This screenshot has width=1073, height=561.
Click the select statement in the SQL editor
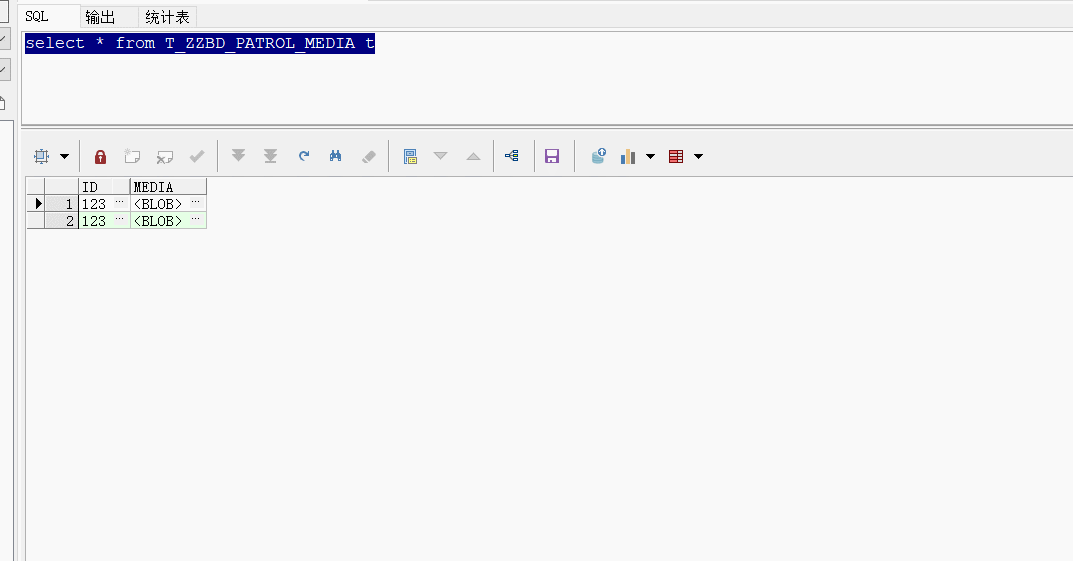(200, 43)
